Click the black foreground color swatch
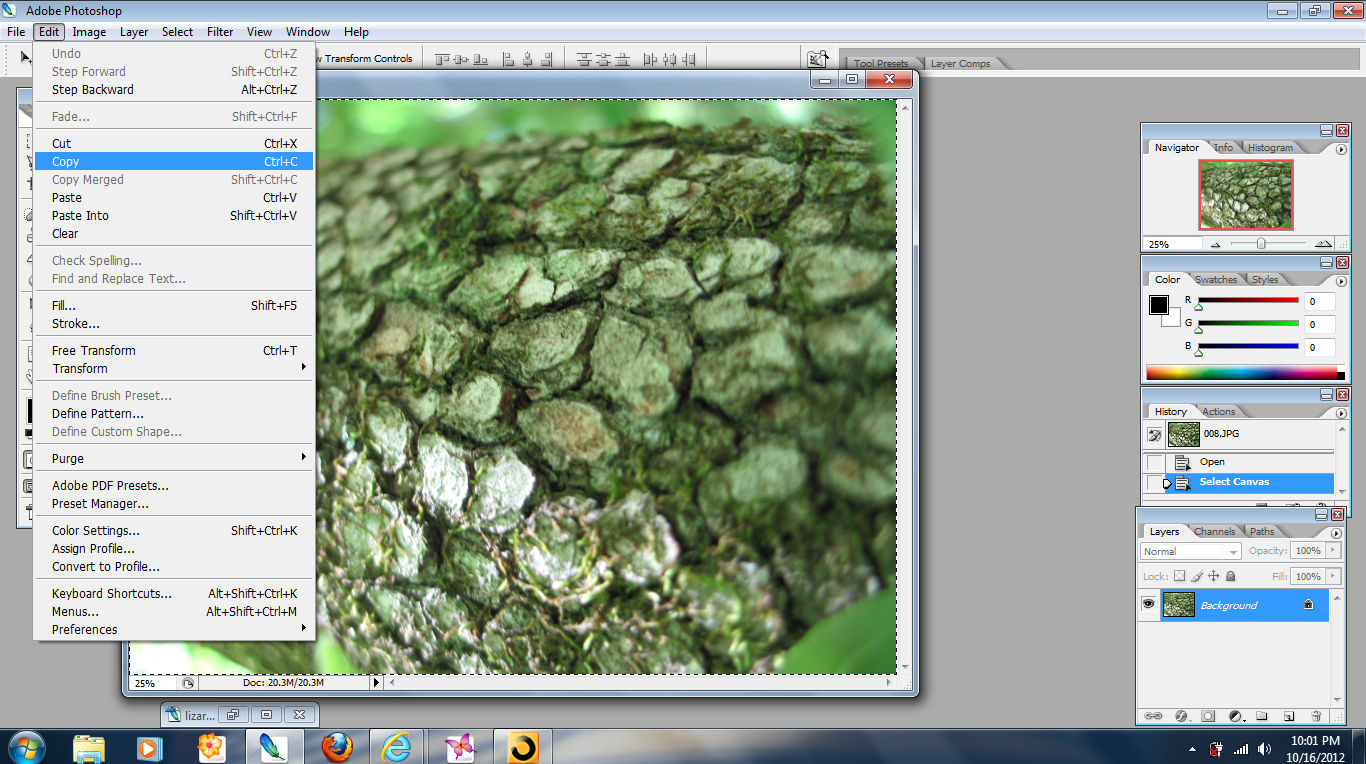 point(1158,304)
